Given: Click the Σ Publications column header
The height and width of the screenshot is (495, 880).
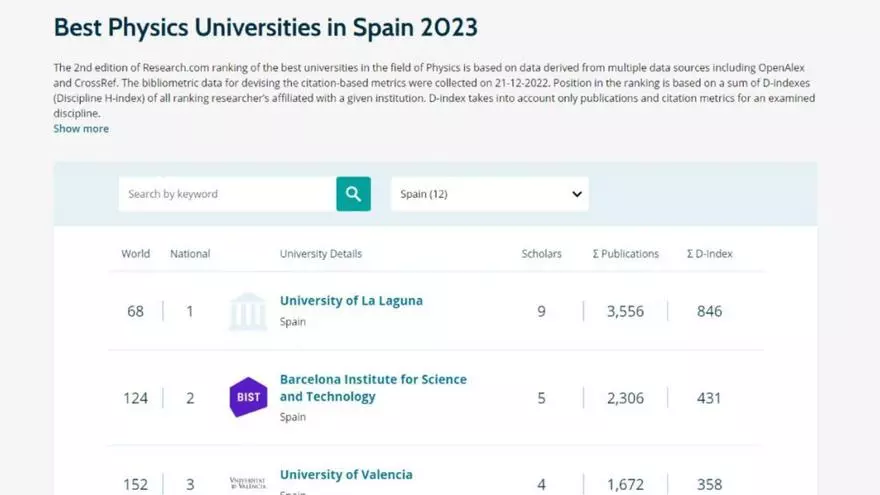Looking at the screenshot, I should coord(626,254).
